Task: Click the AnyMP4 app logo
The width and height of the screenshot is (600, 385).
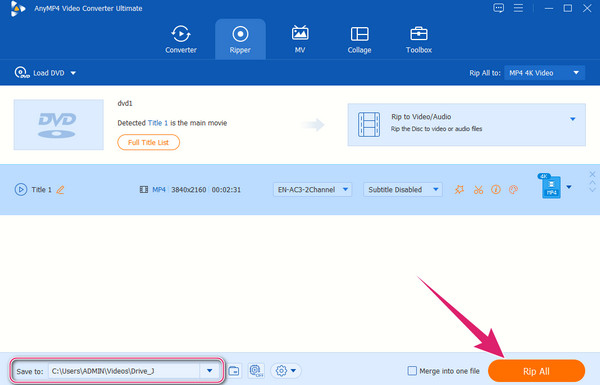Action: pyautogui.click(x=18, y=8)
